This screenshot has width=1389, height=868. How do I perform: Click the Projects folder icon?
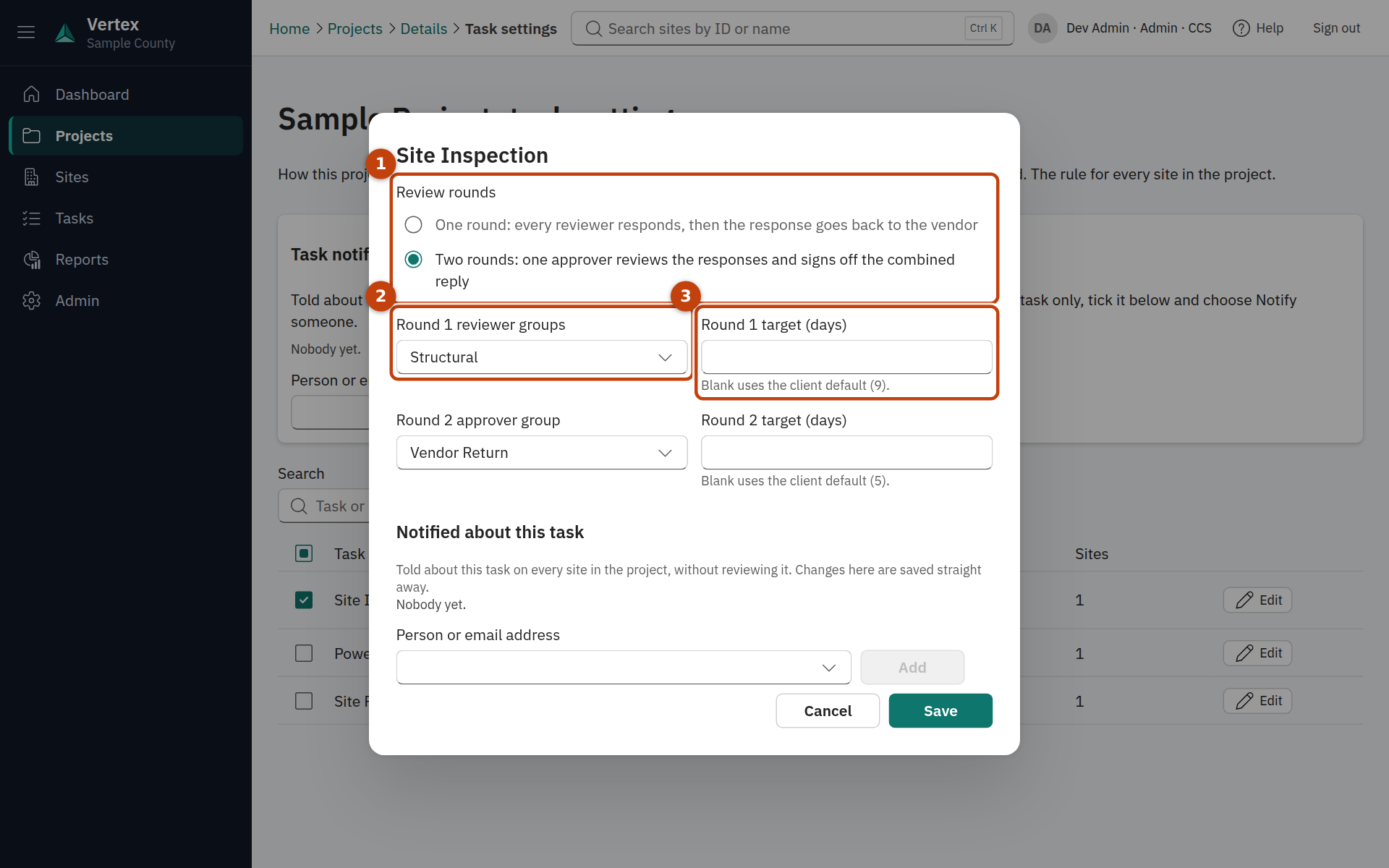(31, 135)
